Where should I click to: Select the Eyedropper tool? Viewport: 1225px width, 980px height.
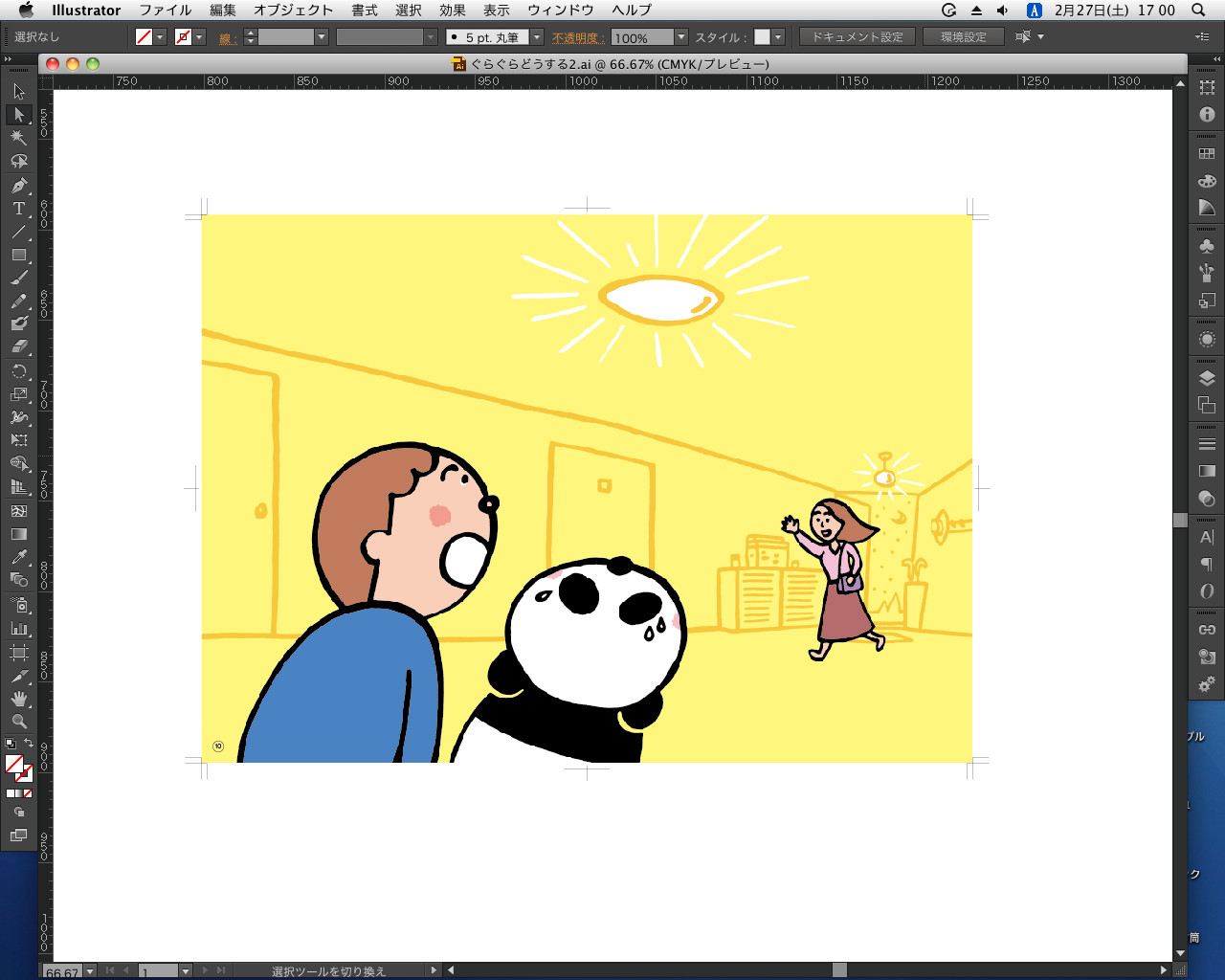pos(19,557)
